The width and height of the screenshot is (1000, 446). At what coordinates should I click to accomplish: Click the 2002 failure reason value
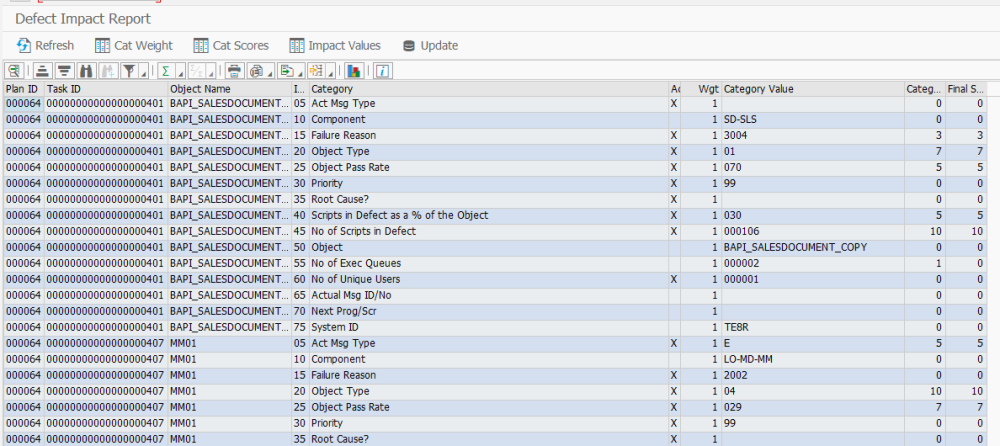pyautogui.click(x=813, y=375)
